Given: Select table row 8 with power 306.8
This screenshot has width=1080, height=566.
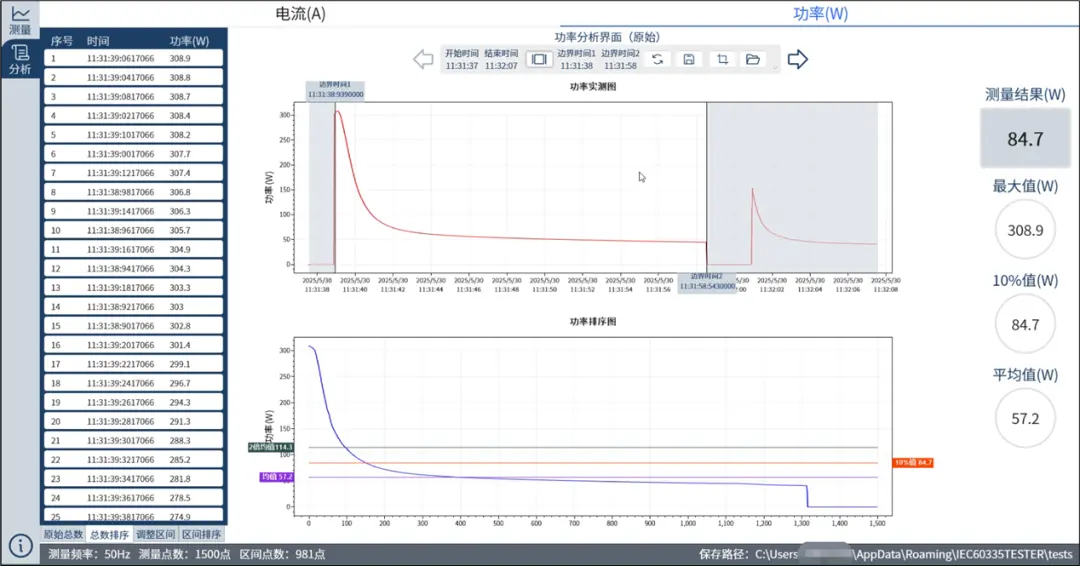Looking at the screenshot, I should pyautogui.click(x=134, y=192).
